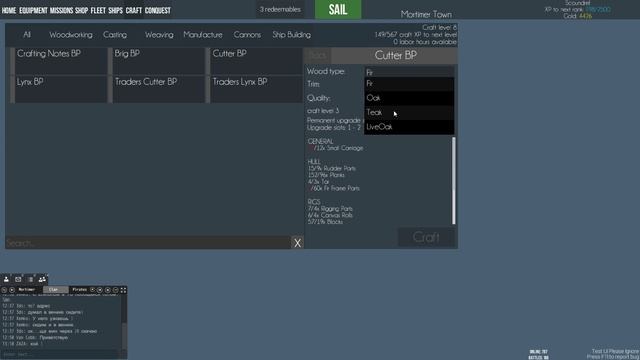Filter by Weaving category
The width and height of the screenshot is (640, 360).
[x=159, y=35]
